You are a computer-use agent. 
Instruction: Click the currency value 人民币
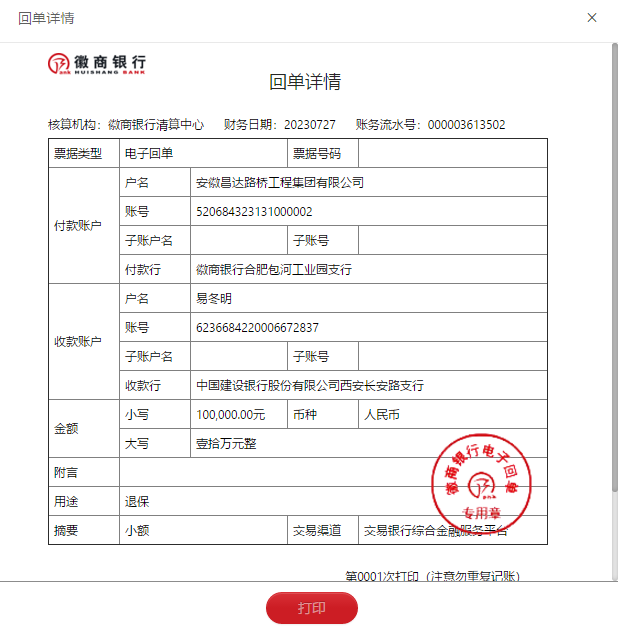(x=381, y=415)
